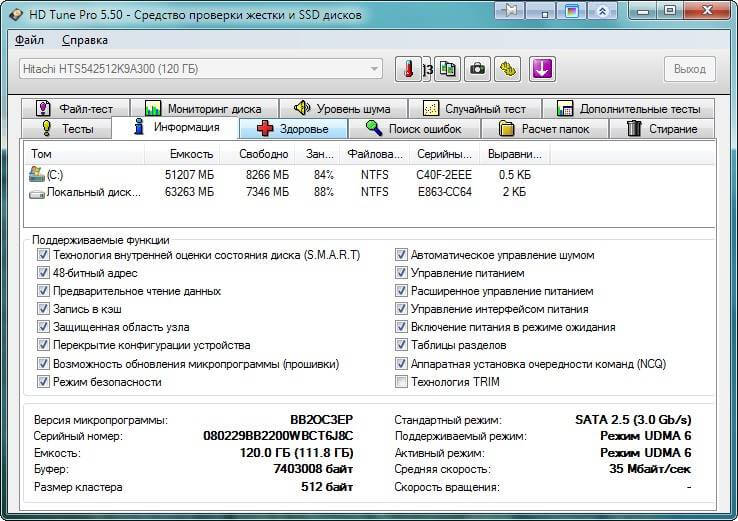Toggle the Управление питанием checkbox
The width and height of the screenshot is (738, 521).
click(402, 273)
